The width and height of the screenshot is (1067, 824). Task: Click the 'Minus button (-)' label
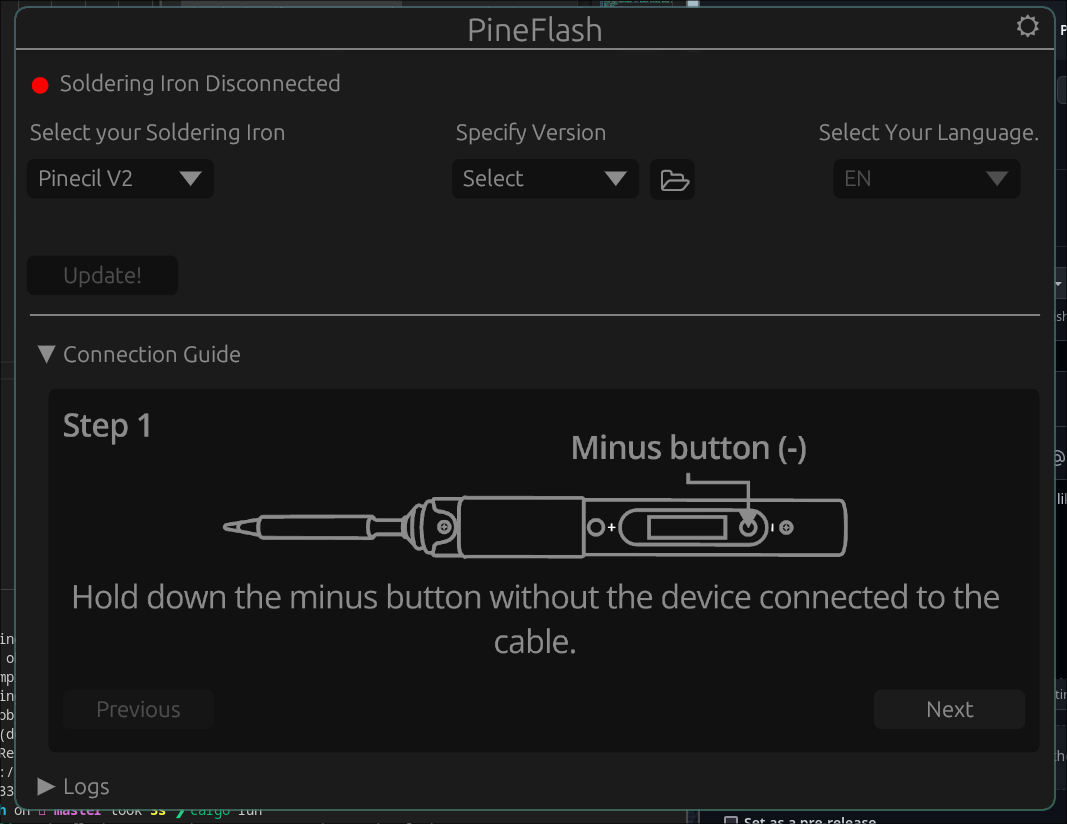click(x=689, y=448)
